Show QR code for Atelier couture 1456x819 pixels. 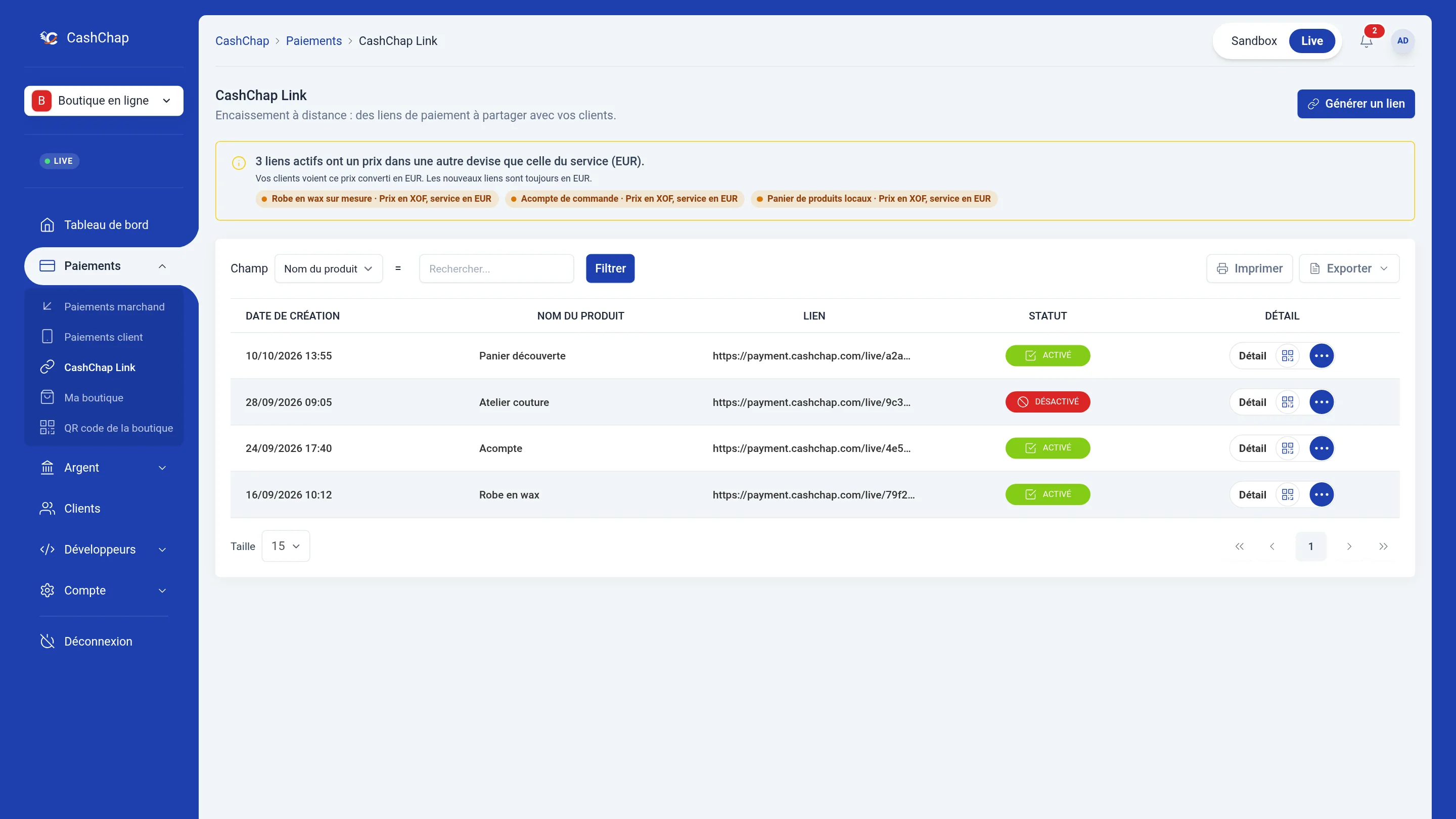1288,402
